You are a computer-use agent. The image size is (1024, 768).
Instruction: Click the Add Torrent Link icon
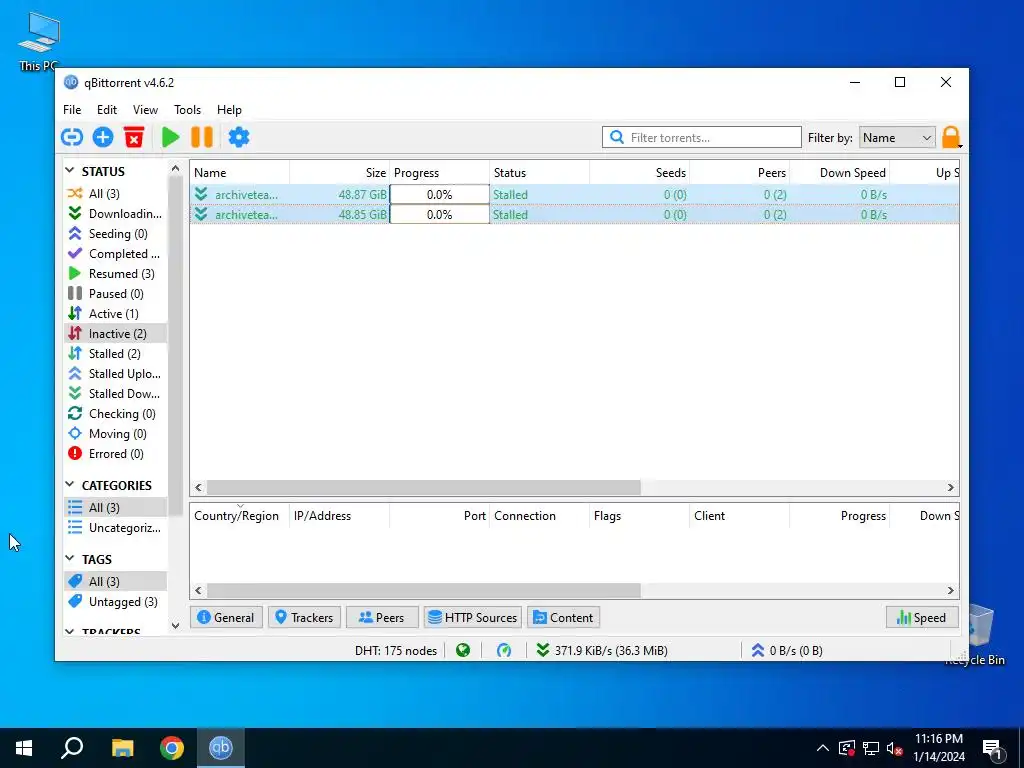click(72, 137)
